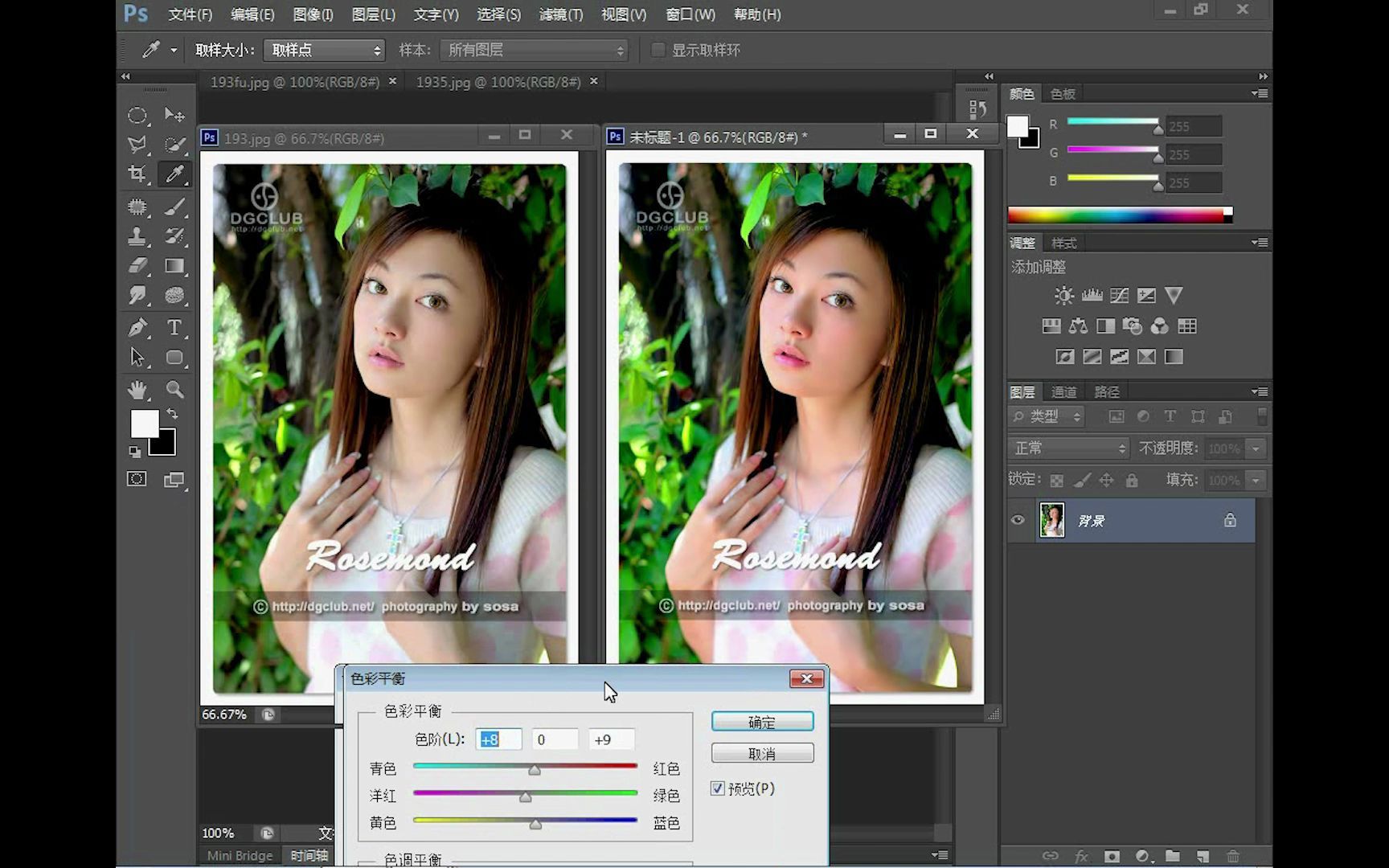This screenshot has width=1389, height=868.
Task: Swap foreground and background colors arrow
Action: click(x=172, y=413)
